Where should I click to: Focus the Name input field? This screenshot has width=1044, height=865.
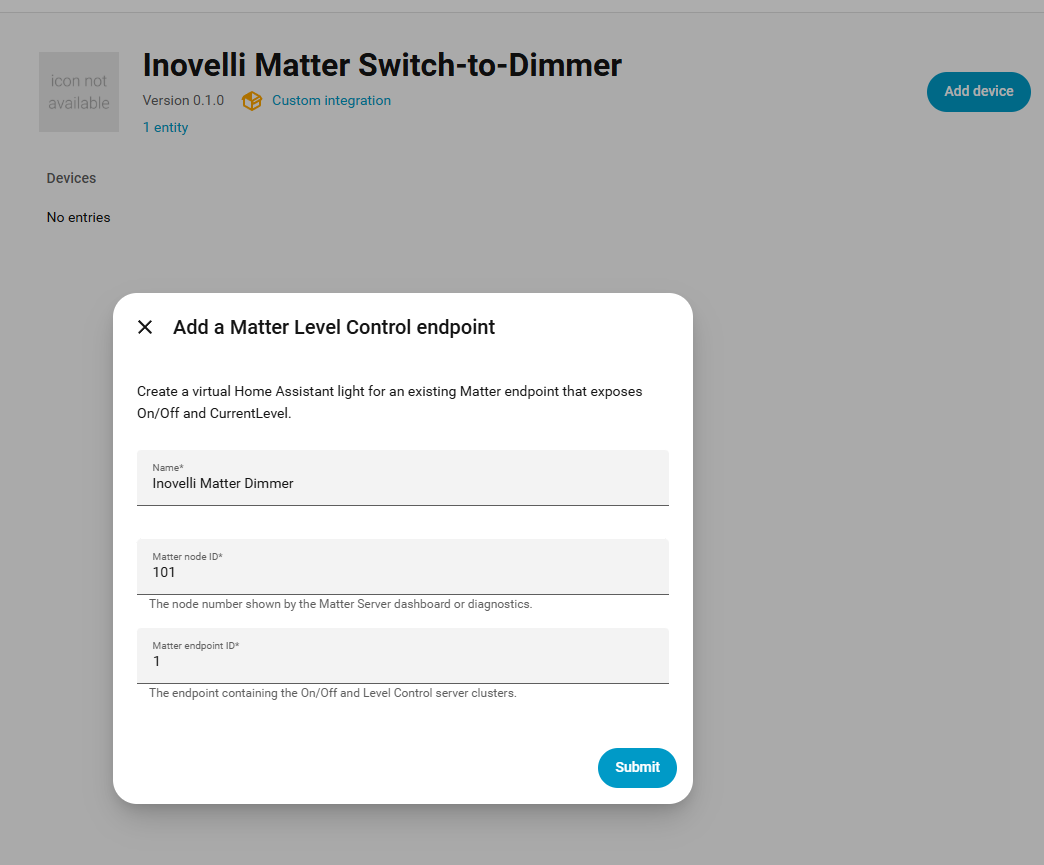click(x=403, y=477)
